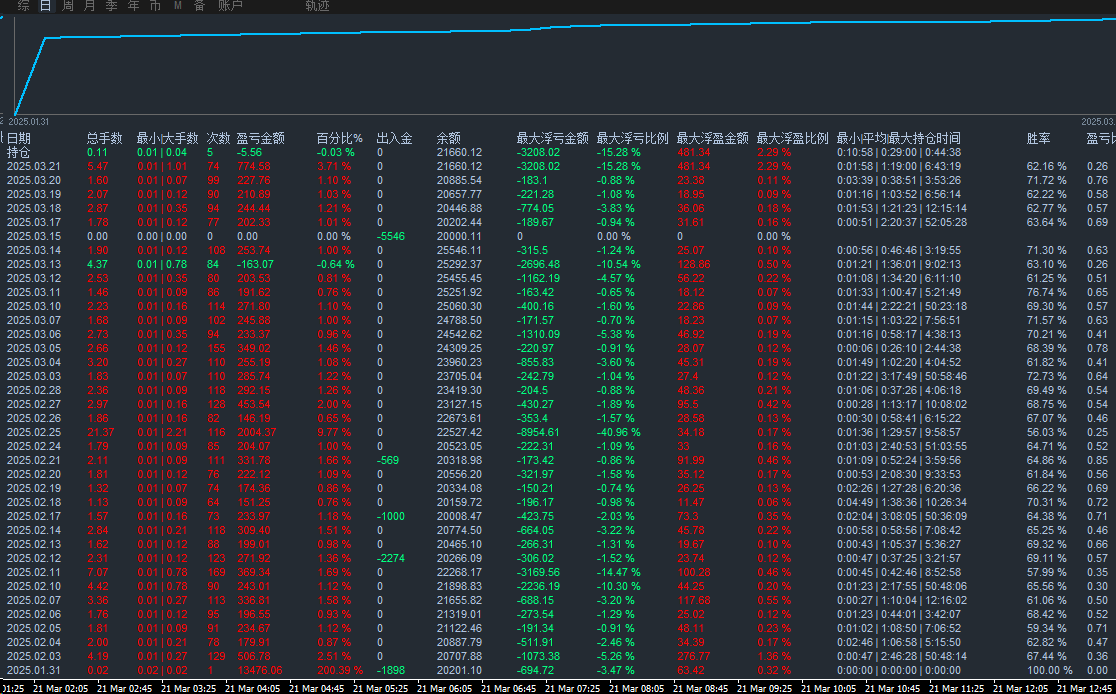Click the 2025.02.25 date cell
This screenshot has height=694, width=1116.
[x=33, y=432]
